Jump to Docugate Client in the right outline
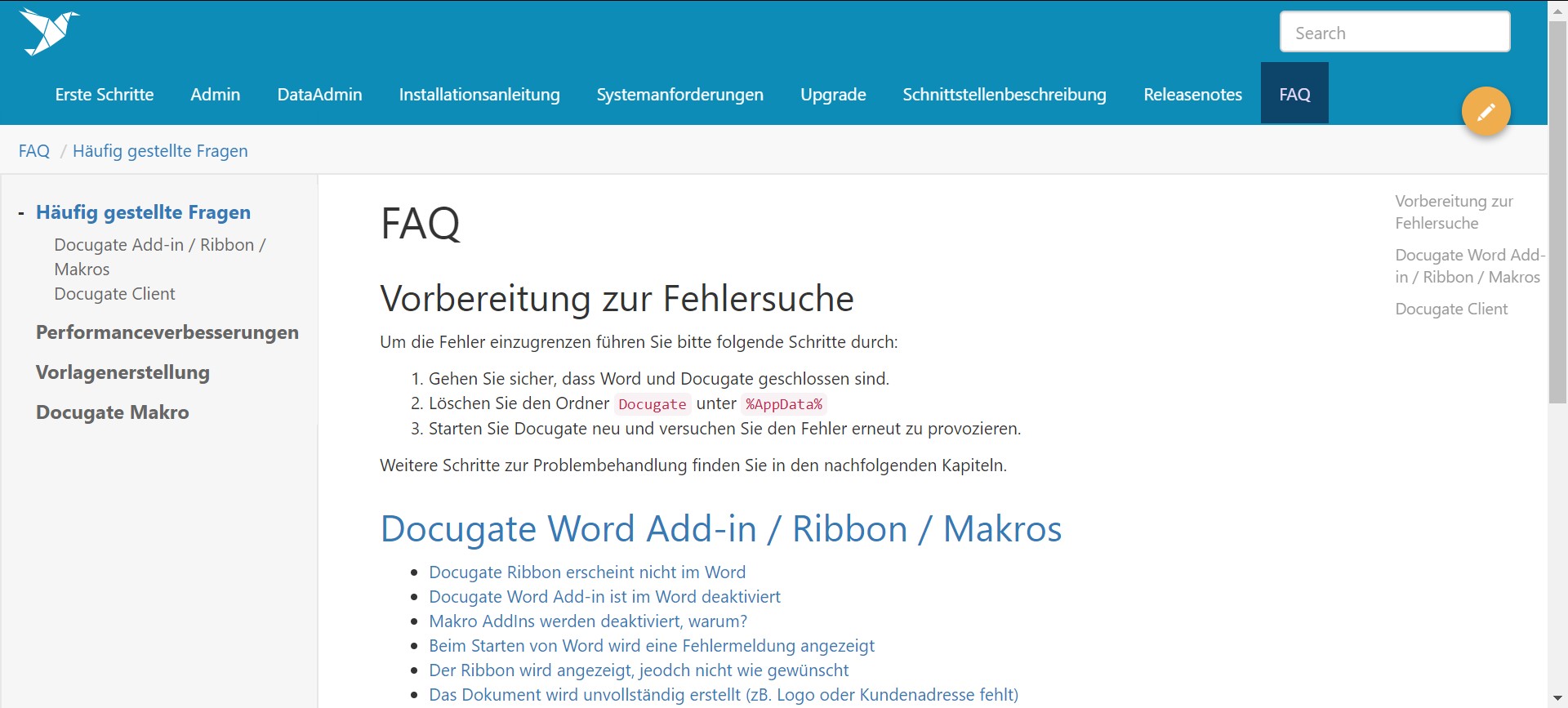This screenshot has height=708, width=1568. tap(1451, 309)
